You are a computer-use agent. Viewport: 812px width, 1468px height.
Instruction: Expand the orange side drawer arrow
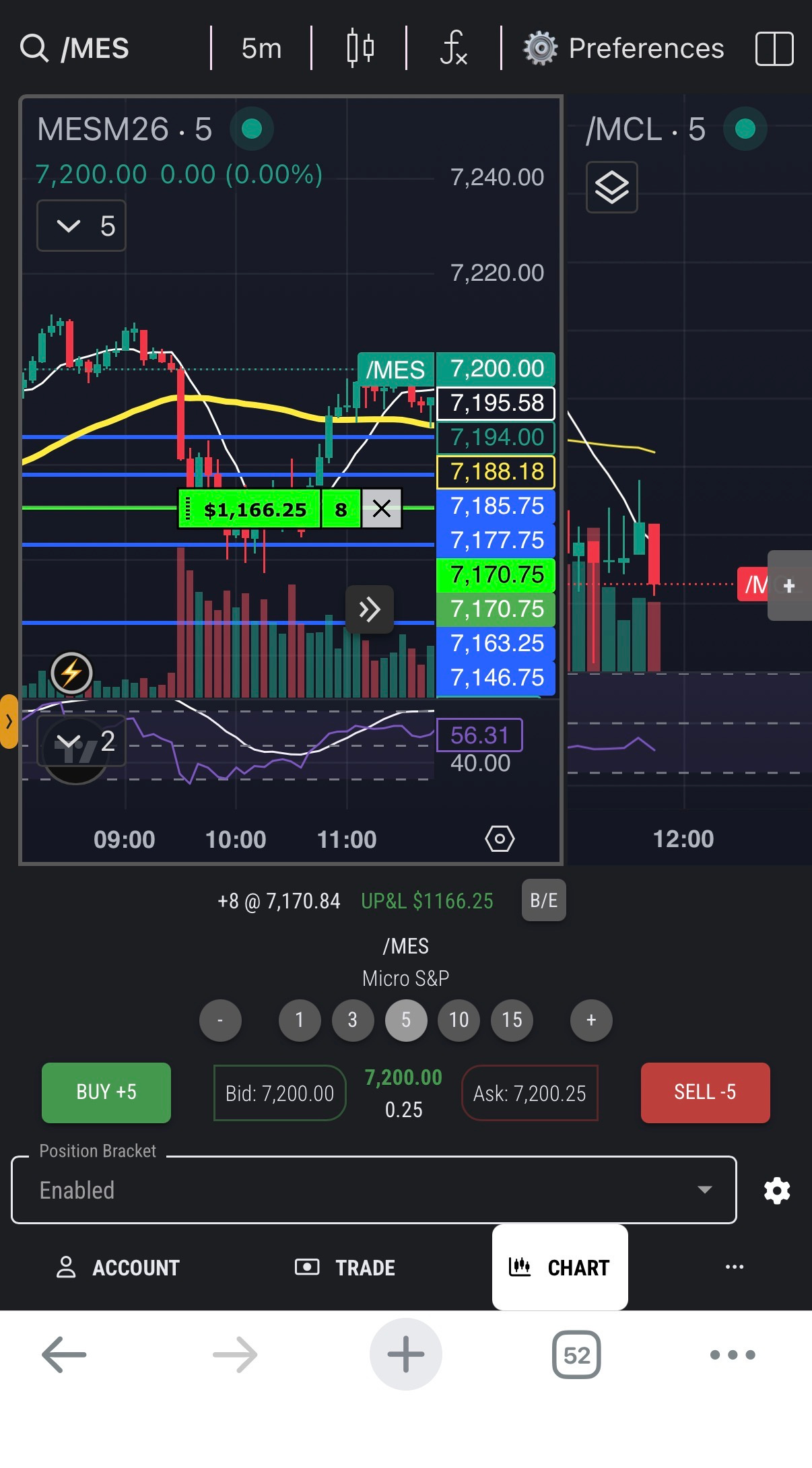(9, 721)
